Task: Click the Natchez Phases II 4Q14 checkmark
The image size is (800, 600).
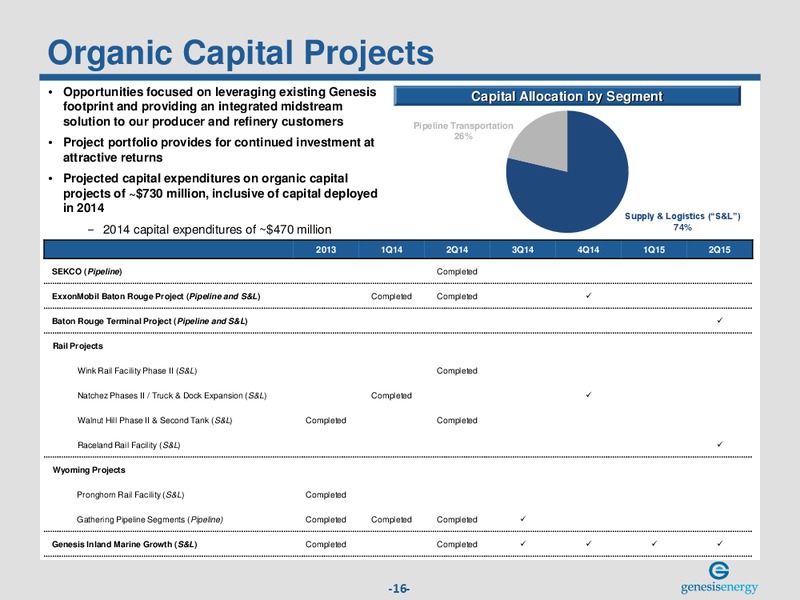Action: 588,394
